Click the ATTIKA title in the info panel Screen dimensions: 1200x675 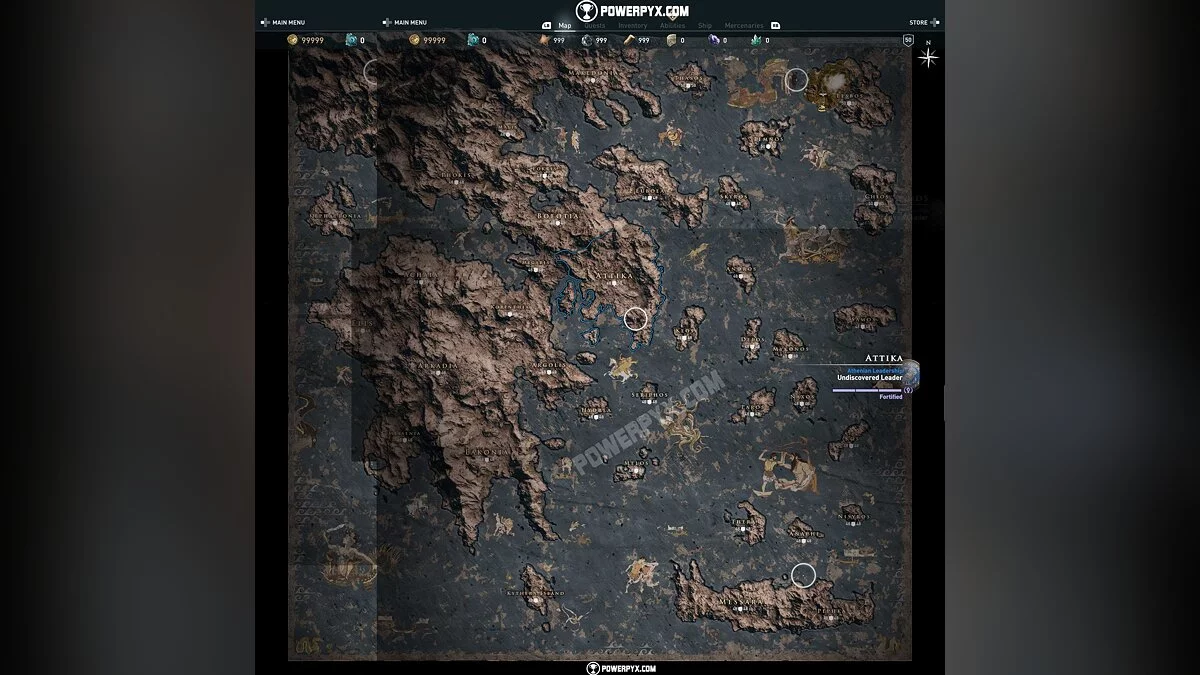pos(884,358)
